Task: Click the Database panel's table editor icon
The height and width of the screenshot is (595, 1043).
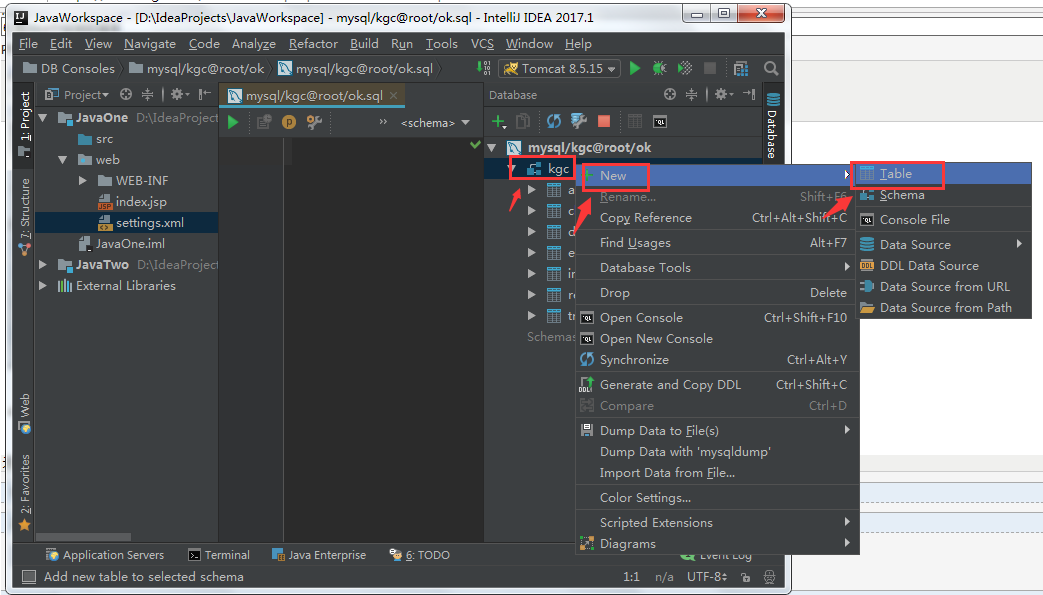Action: (635, 121)
